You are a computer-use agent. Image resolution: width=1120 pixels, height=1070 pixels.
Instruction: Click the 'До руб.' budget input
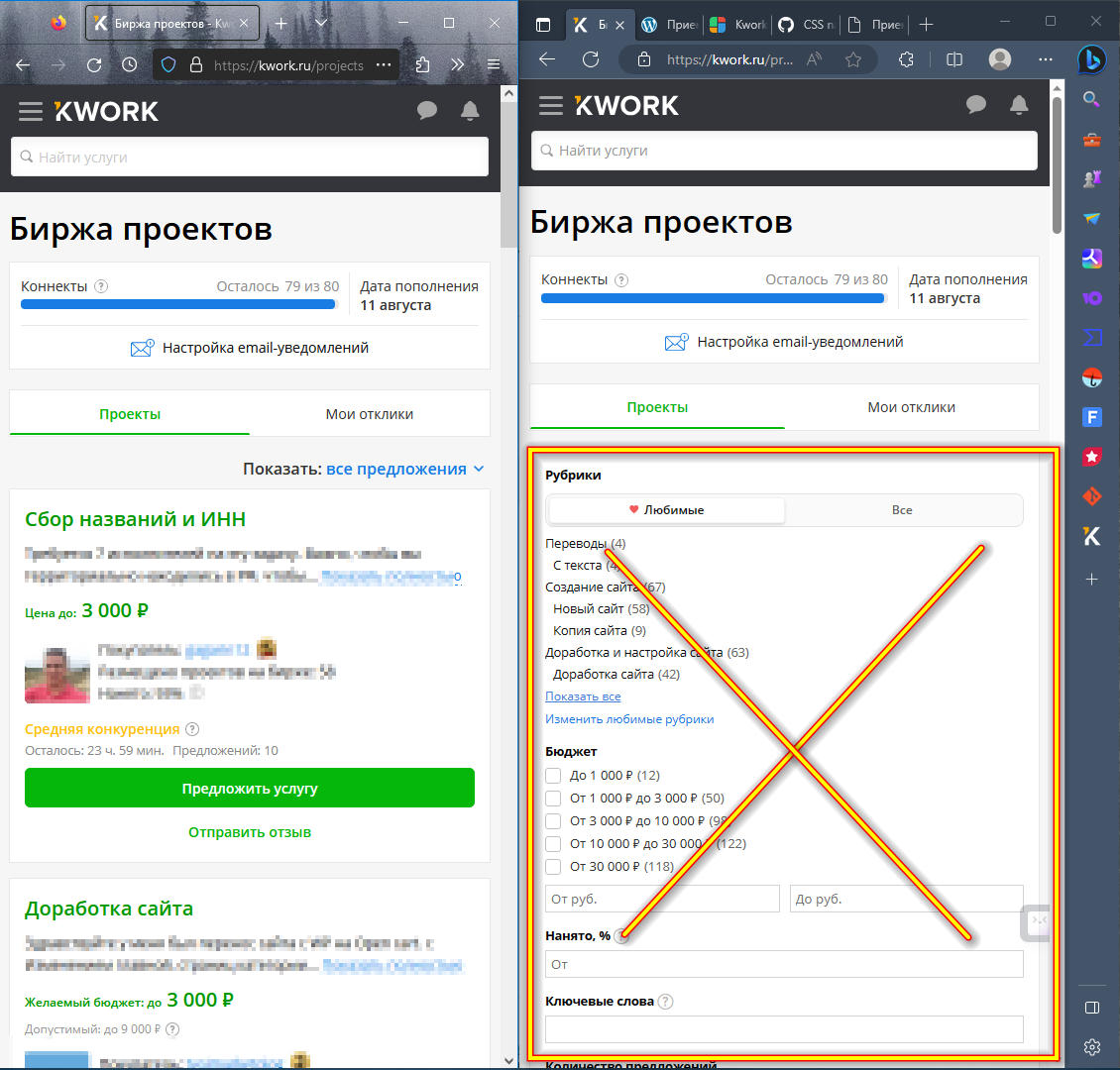tap(907, 899)
